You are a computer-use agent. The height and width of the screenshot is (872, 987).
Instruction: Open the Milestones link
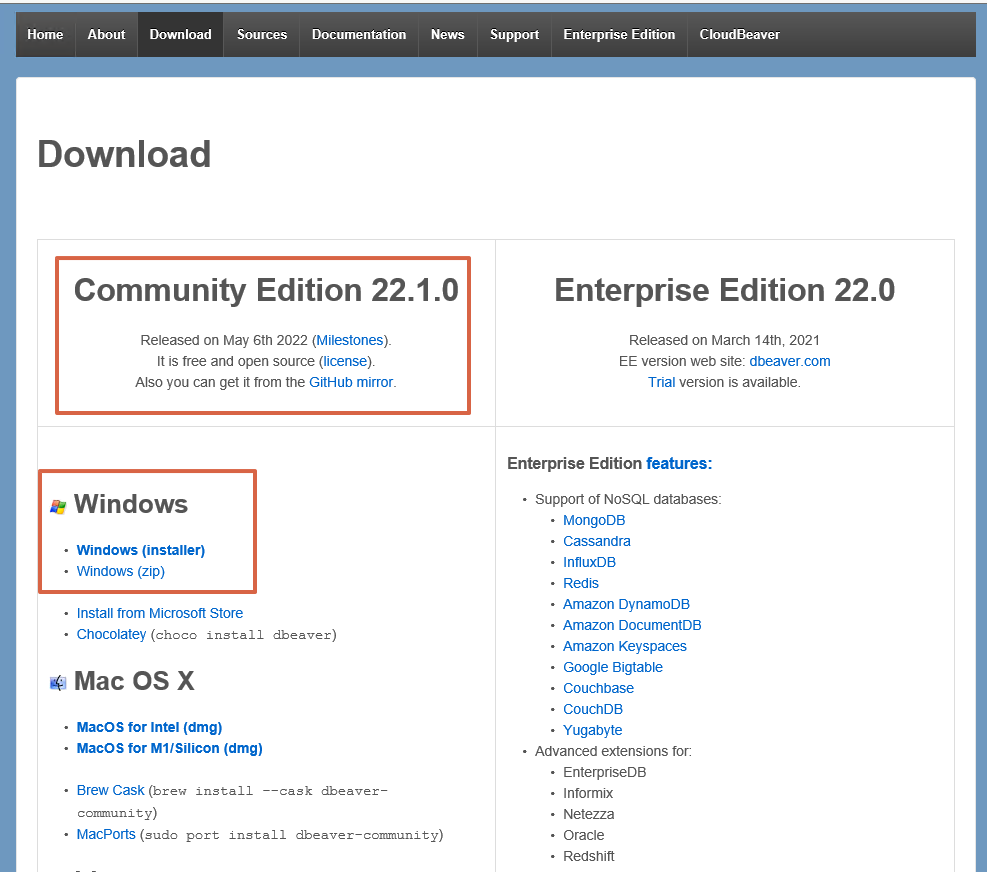pos(349,340)
